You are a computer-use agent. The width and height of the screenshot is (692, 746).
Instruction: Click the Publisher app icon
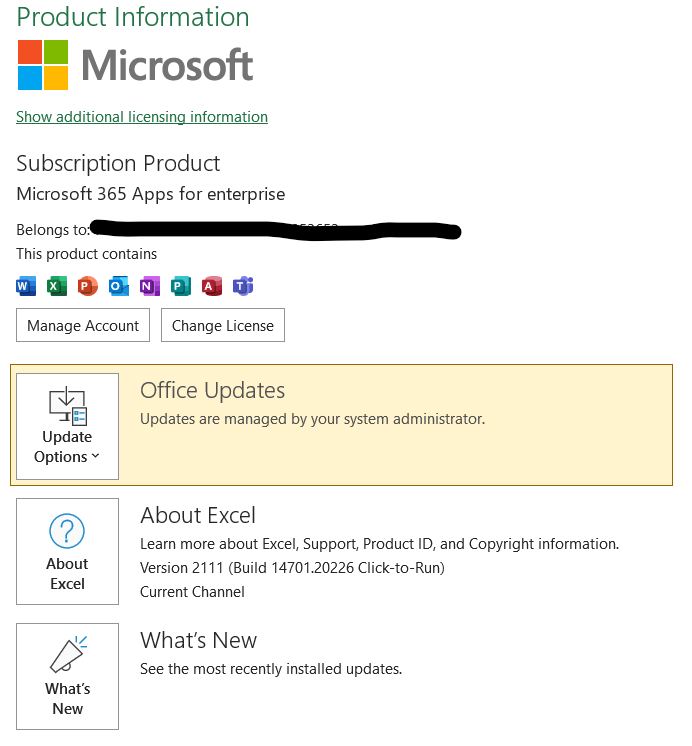pos(181,286)
